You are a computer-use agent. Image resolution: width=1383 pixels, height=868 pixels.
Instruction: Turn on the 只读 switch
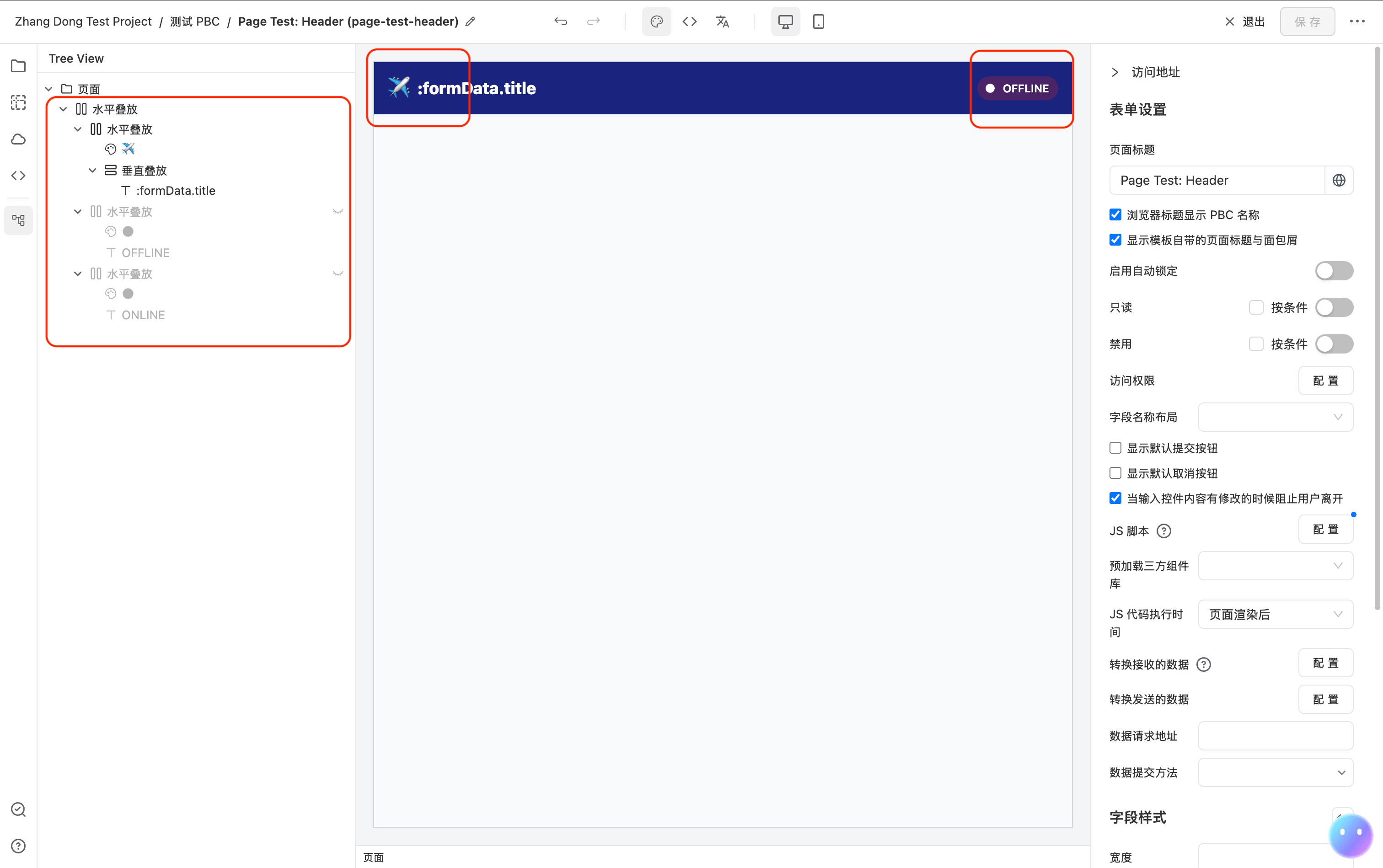(x=1334, y=308)
